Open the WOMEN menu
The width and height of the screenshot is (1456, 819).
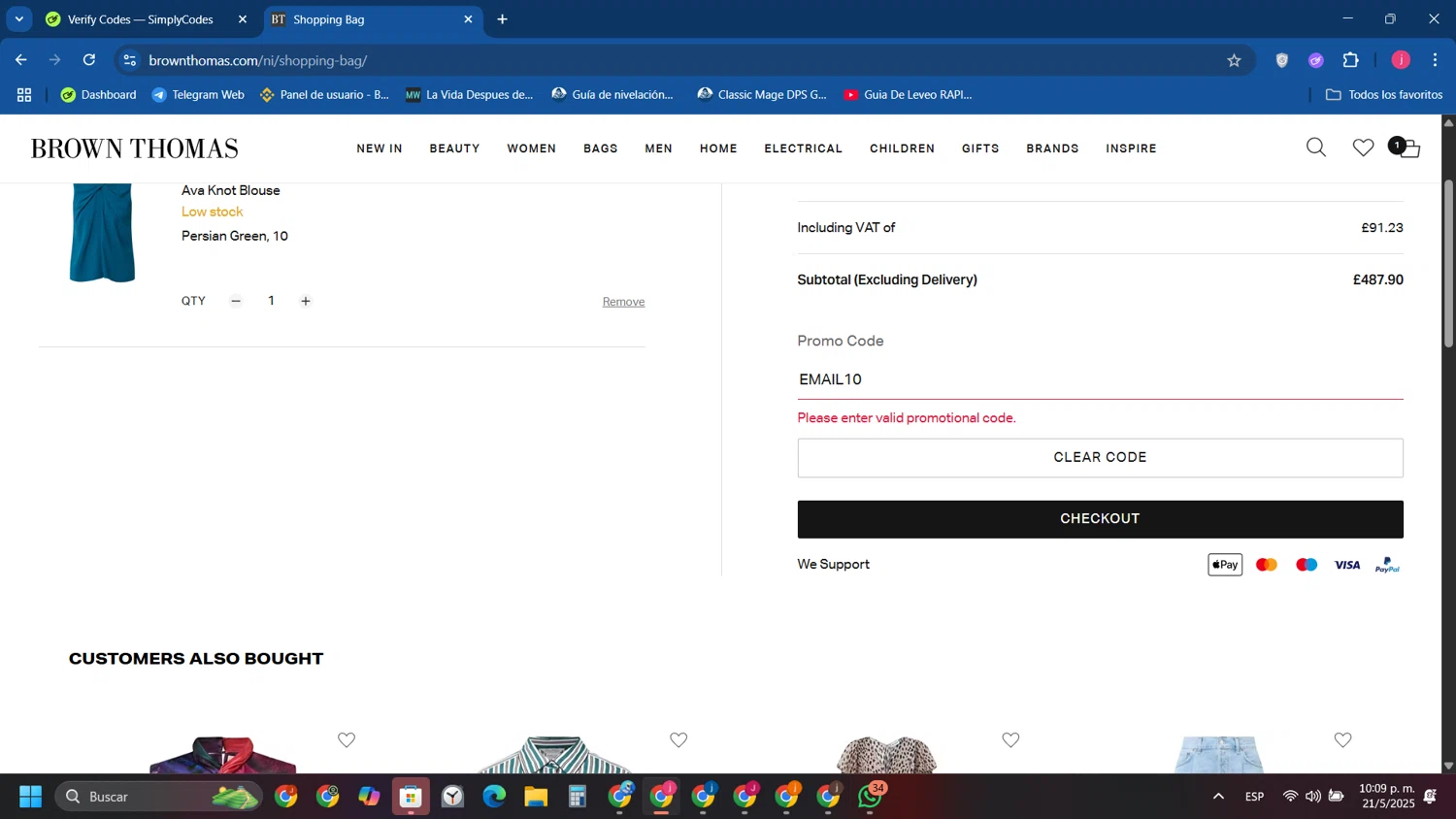coord(532,148)
